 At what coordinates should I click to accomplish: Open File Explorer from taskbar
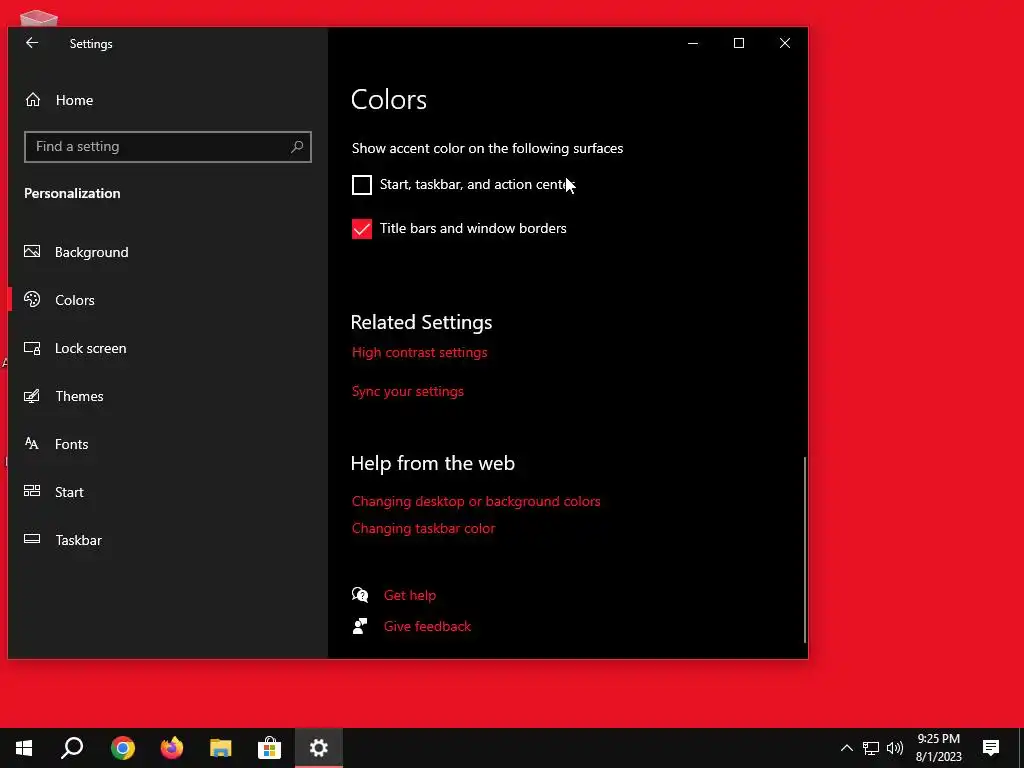click(221, 748)
